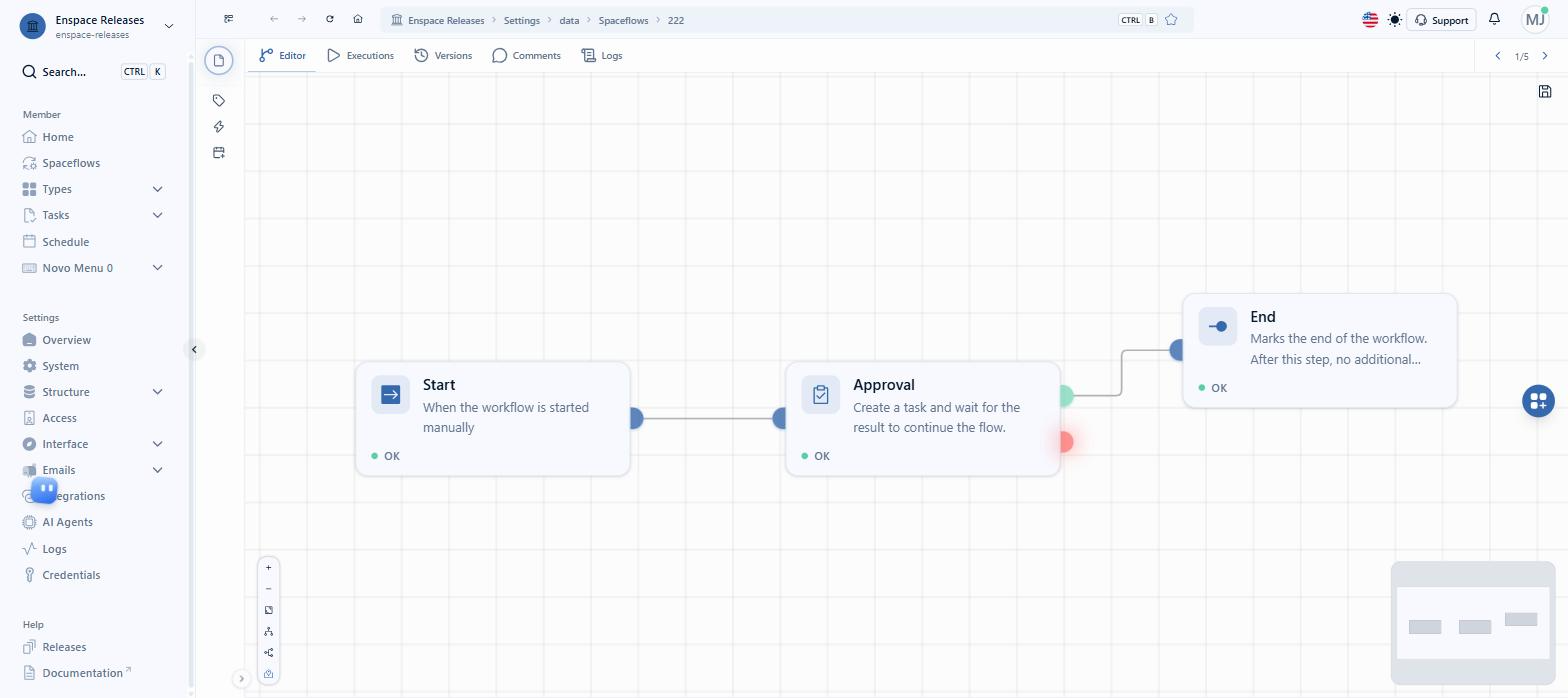Open the document icon in the left toolbar
The width and height of the screenshot is (1568, 698).
click(219, 61)
